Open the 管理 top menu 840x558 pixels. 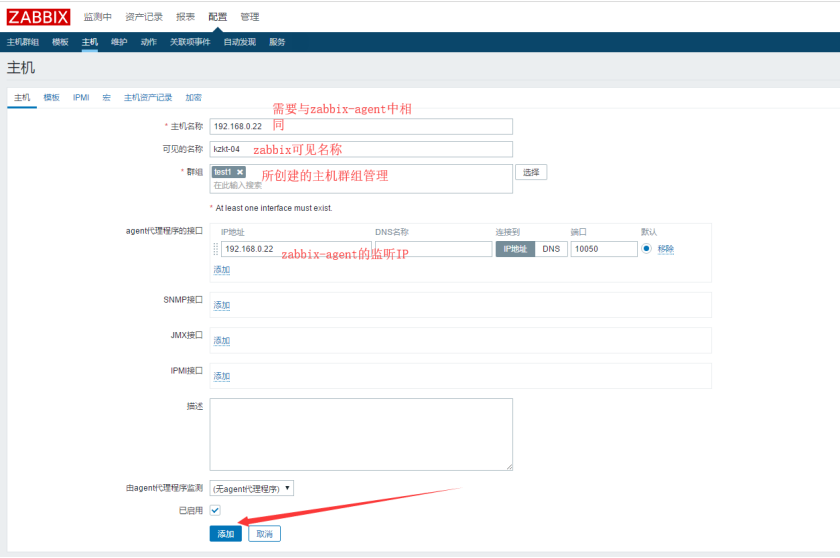pos(250,17)
